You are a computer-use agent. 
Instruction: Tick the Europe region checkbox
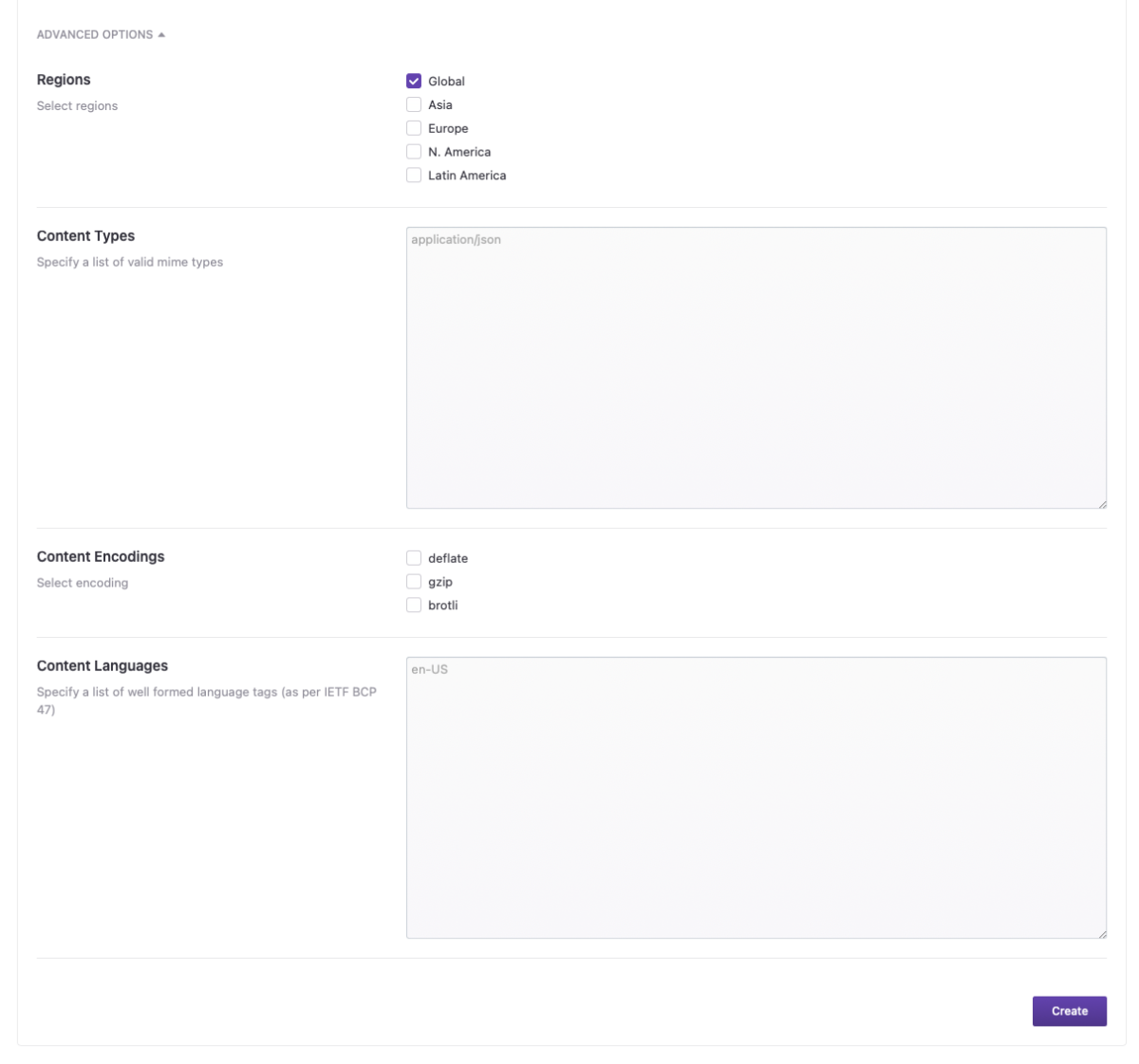[x=414, y=128]
